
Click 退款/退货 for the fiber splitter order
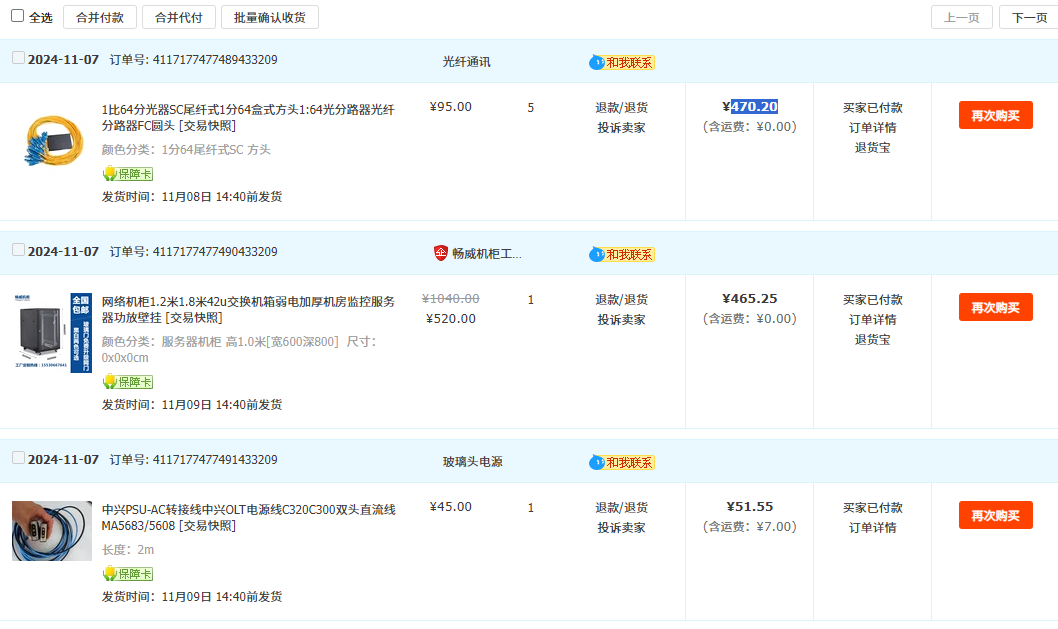[621, 108]
